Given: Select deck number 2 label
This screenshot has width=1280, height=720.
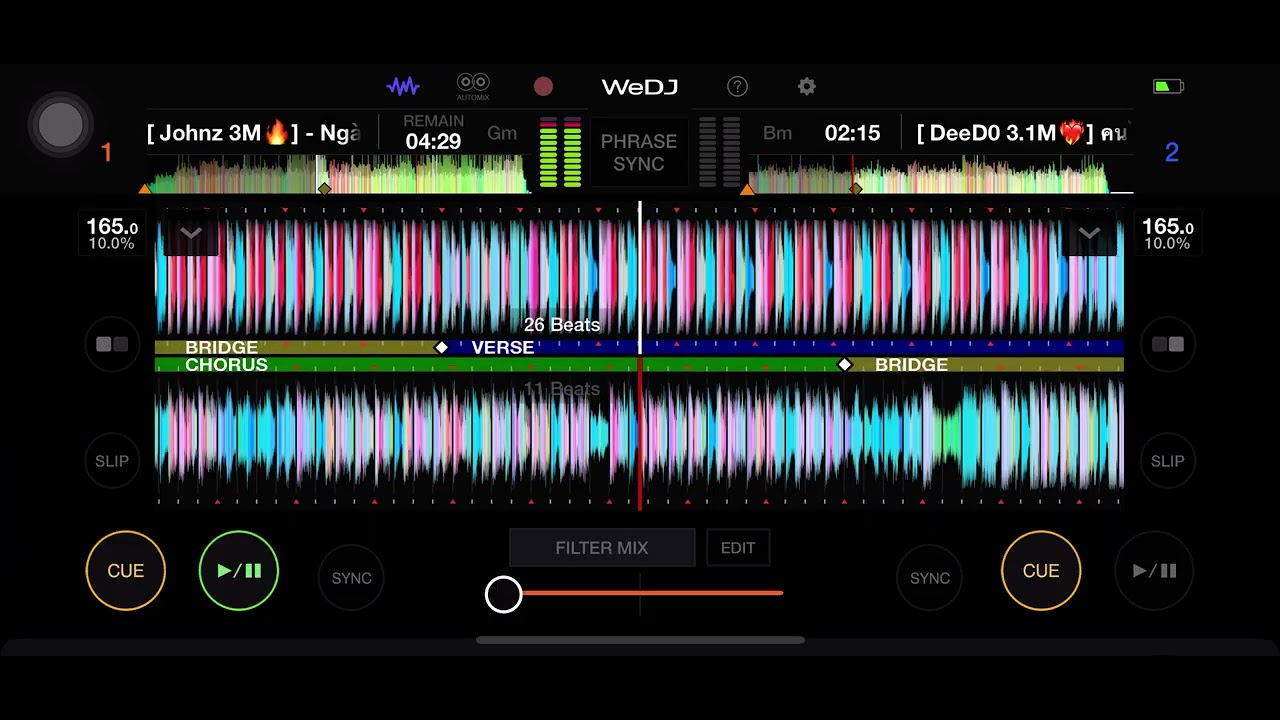Looking at the screenshot, I should 1172,153.
